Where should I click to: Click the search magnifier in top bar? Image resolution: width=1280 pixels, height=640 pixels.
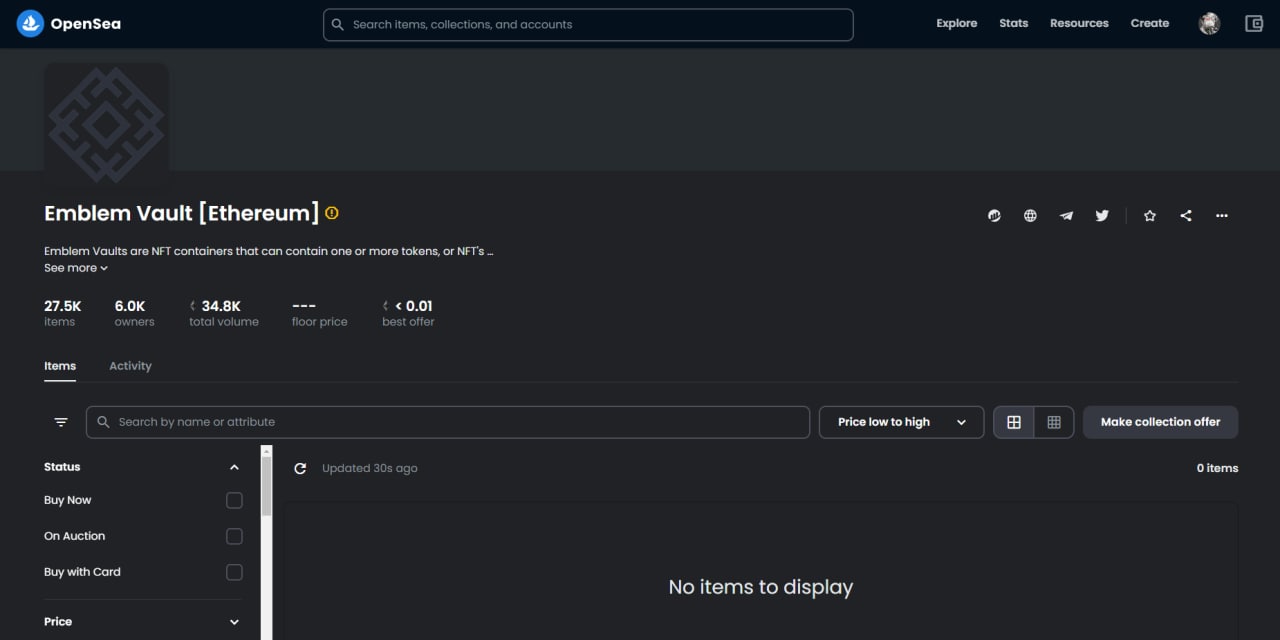pyautogui.click(x=338, y=25)
